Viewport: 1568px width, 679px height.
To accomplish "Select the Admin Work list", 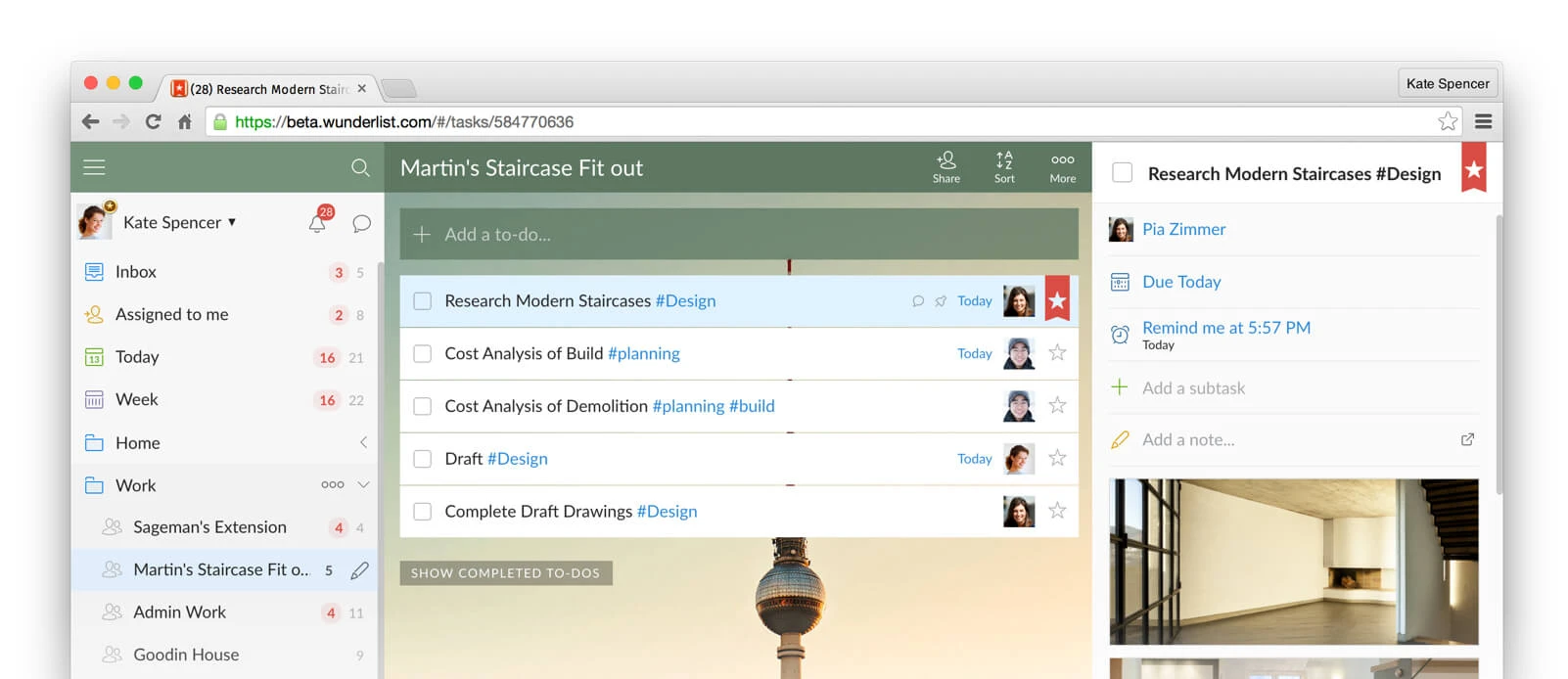I will click(224, 612).
